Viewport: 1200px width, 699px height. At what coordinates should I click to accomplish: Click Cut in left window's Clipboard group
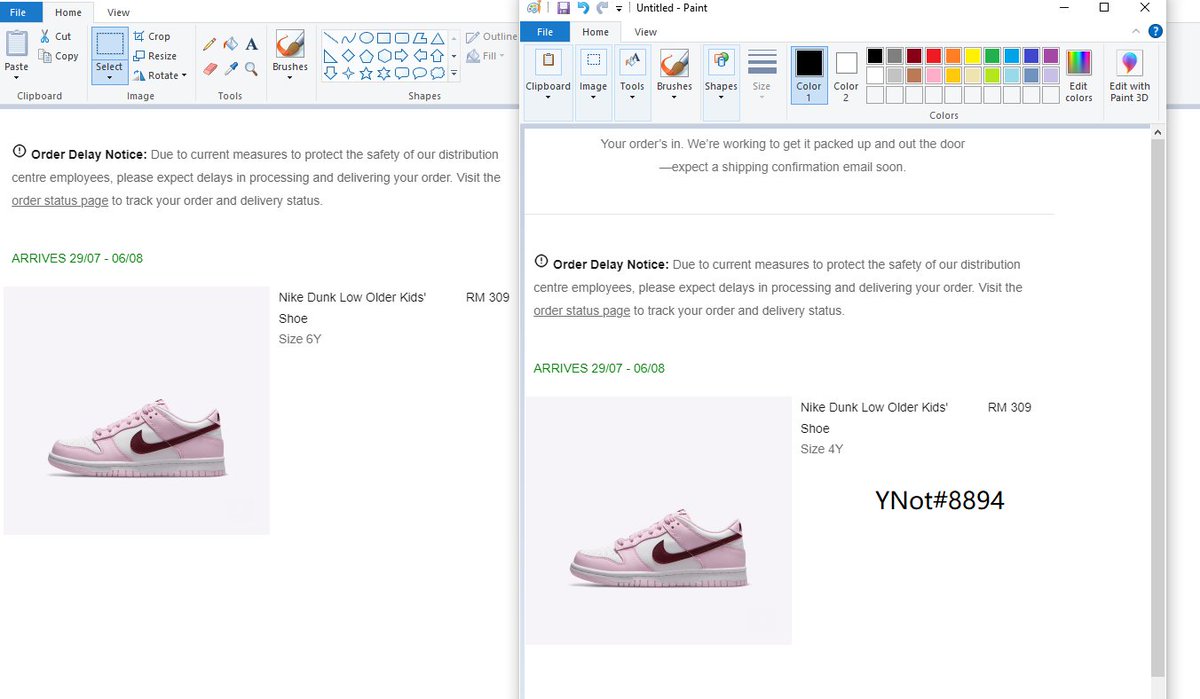(x=55, y=36)
